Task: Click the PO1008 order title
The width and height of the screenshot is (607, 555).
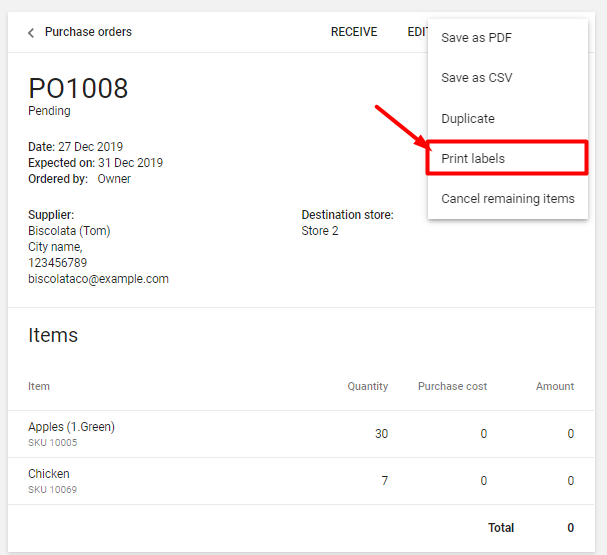Action: click(78, 88)
